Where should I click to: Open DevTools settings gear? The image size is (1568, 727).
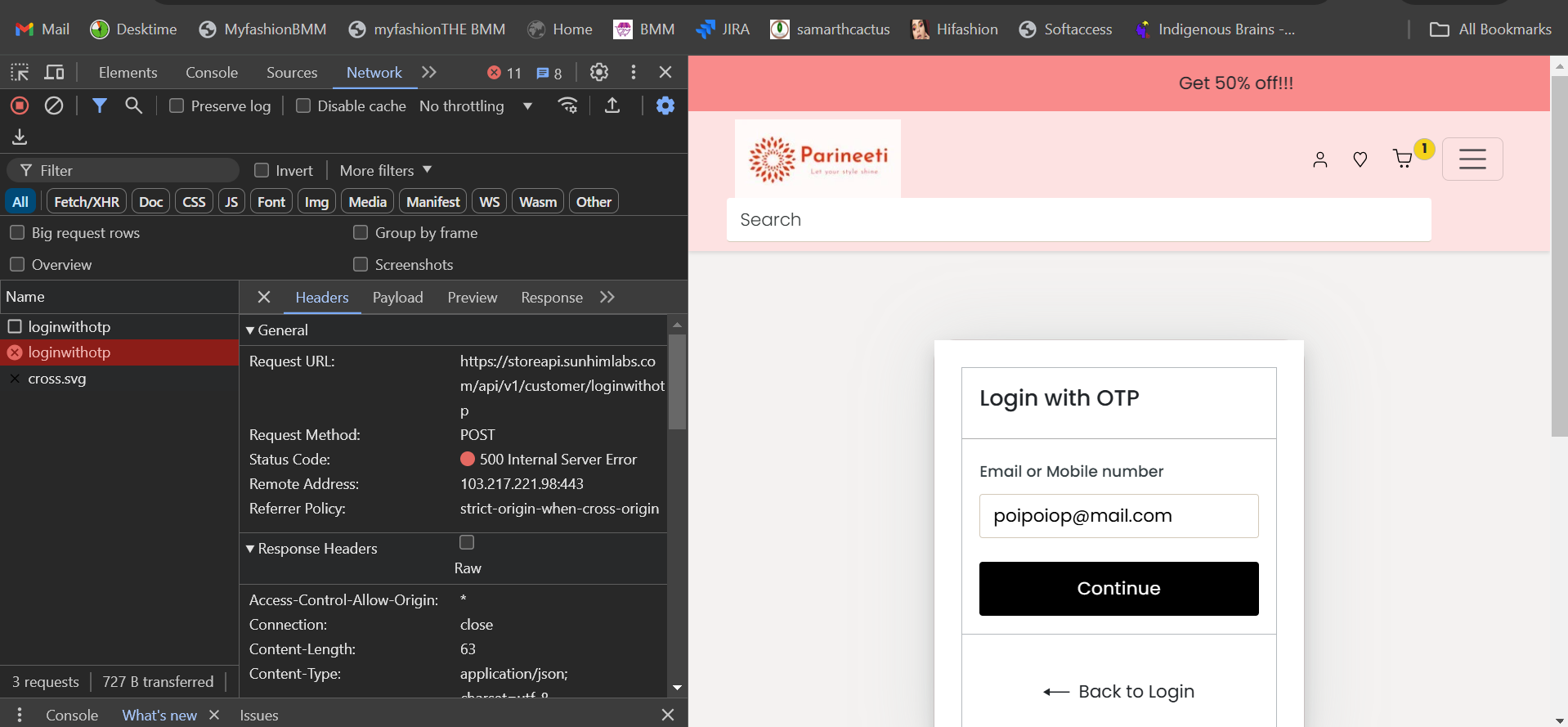coord(599,72)
